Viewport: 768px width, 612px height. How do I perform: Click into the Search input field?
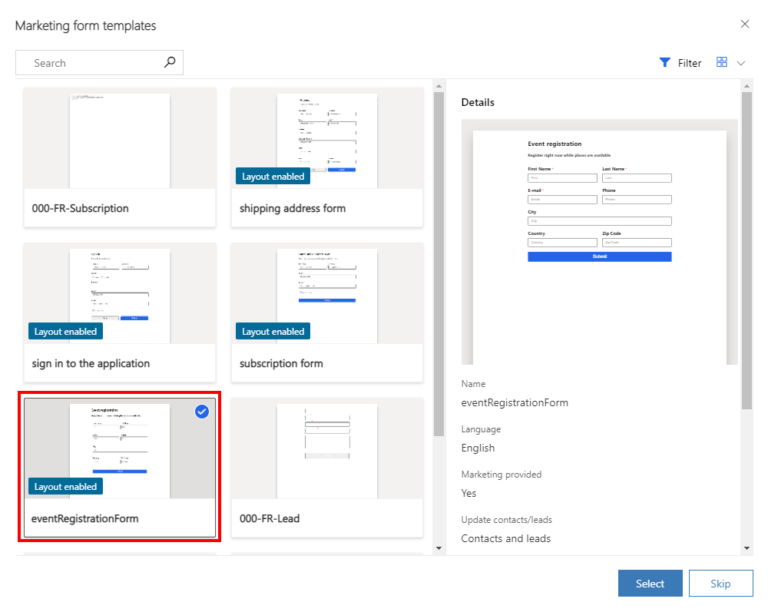[x=99, y=63]
